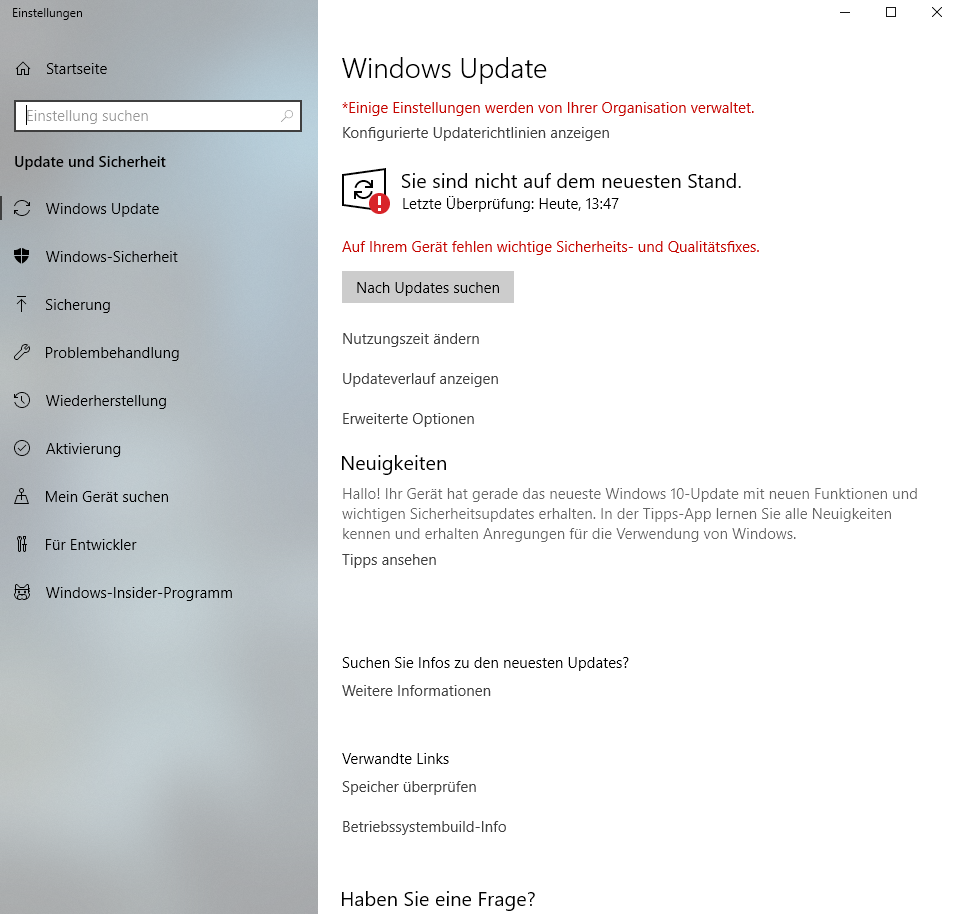Click the Verwandte Links heading
This screenshot has height=914, width=954.
click(x=395, y=759)
